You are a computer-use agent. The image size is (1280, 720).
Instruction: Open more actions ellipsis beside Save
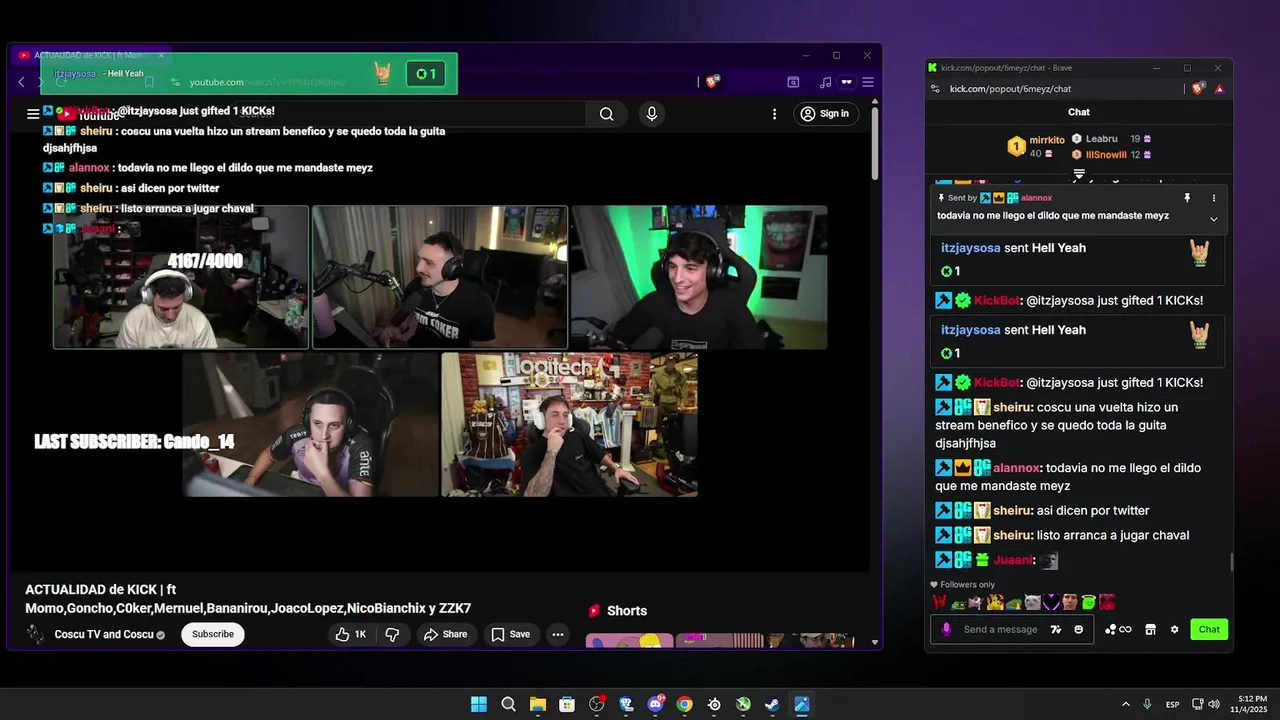coord(558,634)
